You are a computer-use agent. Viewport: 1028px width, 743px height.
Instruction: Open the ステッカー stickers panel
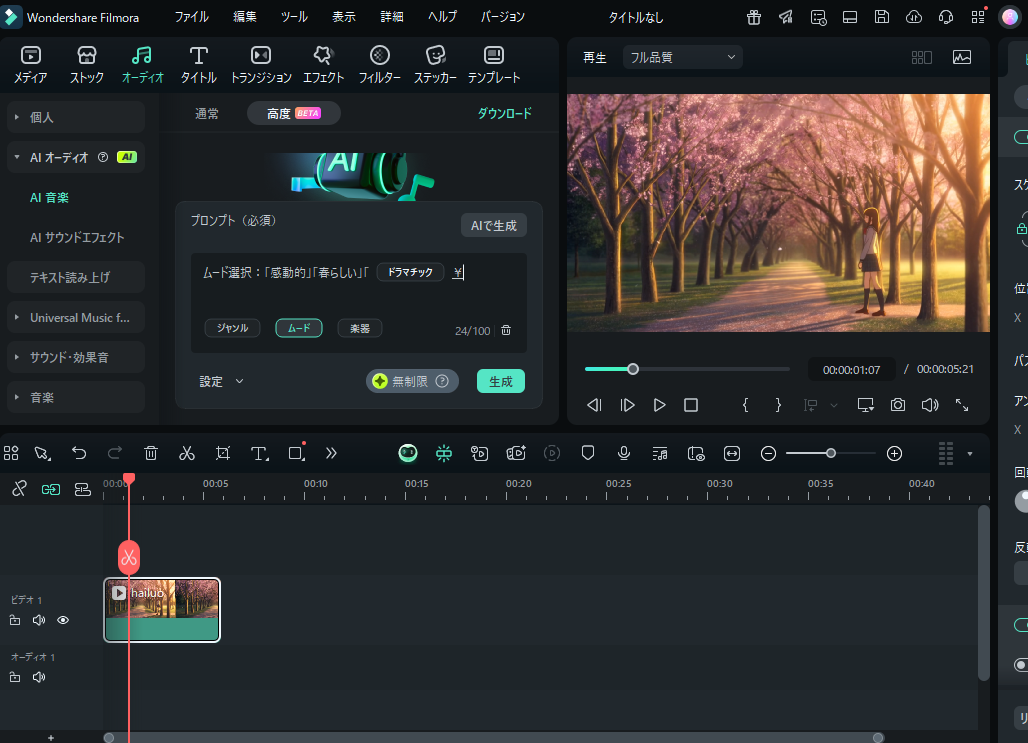tap(435, 65)
